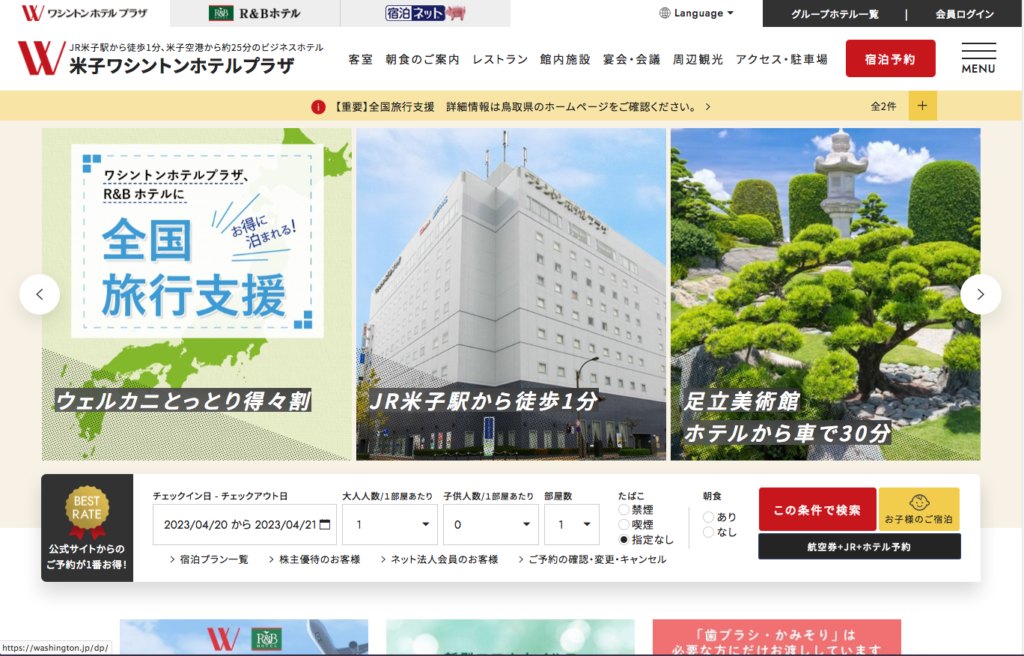Image resolution: width=1024 pixels, height=656 pixels.
Task: Open 周辺観光 menu item
Action: (x=698, y=59)
